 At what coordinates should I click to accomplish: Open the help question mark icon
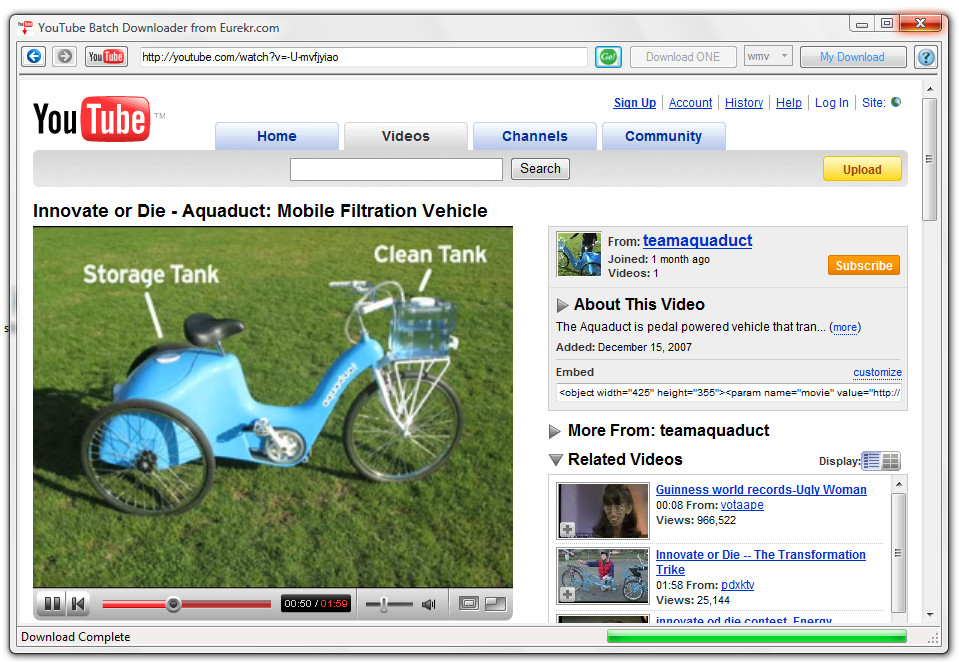(x=926, y=57)
